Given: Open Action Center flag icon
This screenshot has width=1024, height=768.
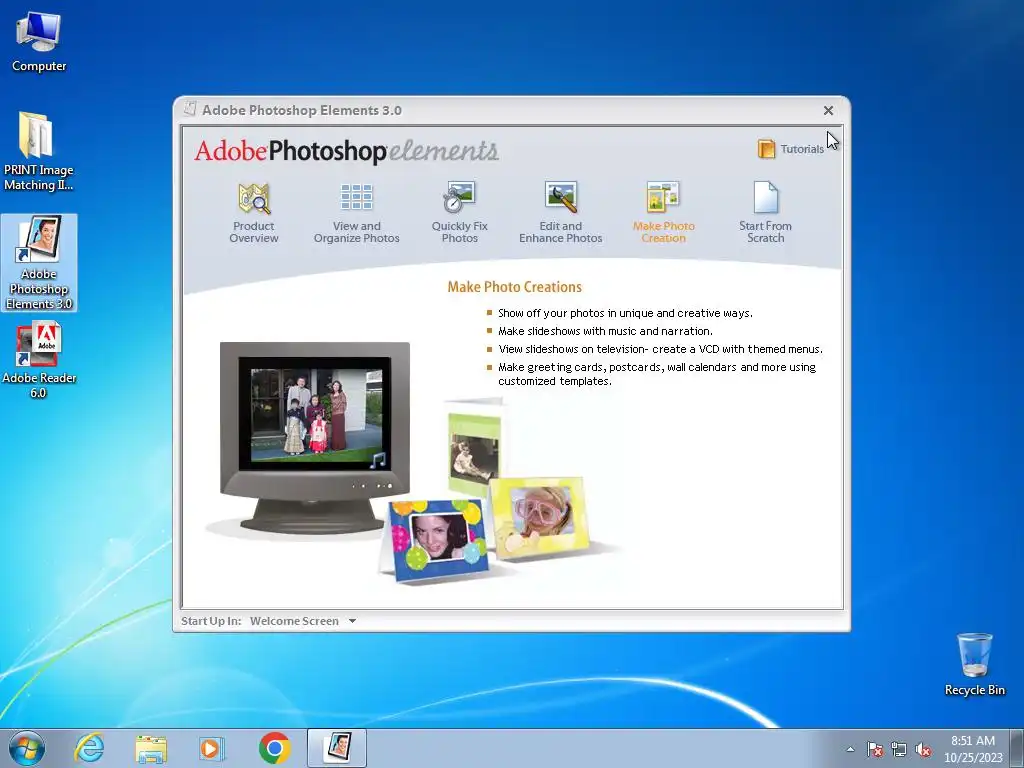Looking at the screenshot, I should pyautogui.click(x=874, y=749).
